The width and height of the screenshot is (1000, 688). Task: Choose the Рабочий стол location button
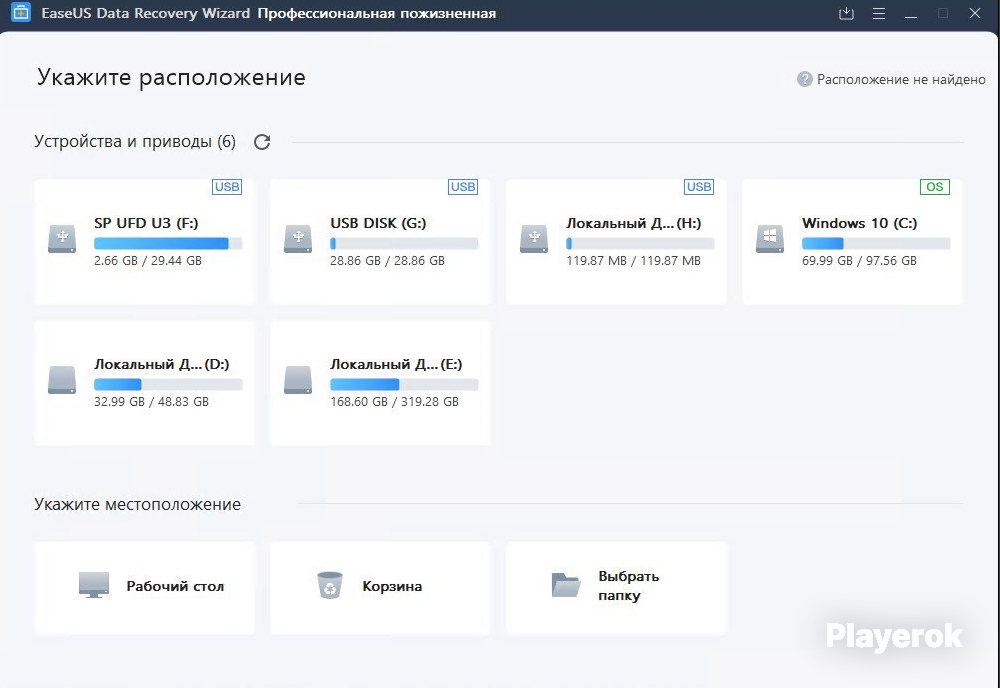tap(145, 588)
